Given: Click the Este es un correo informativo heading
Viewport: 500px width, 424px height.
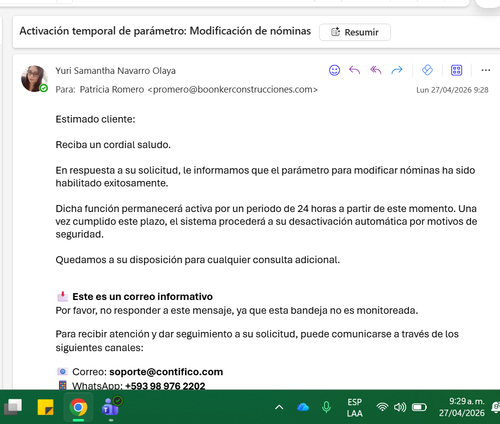Looking at the screenshot, I should pos(142,296).
